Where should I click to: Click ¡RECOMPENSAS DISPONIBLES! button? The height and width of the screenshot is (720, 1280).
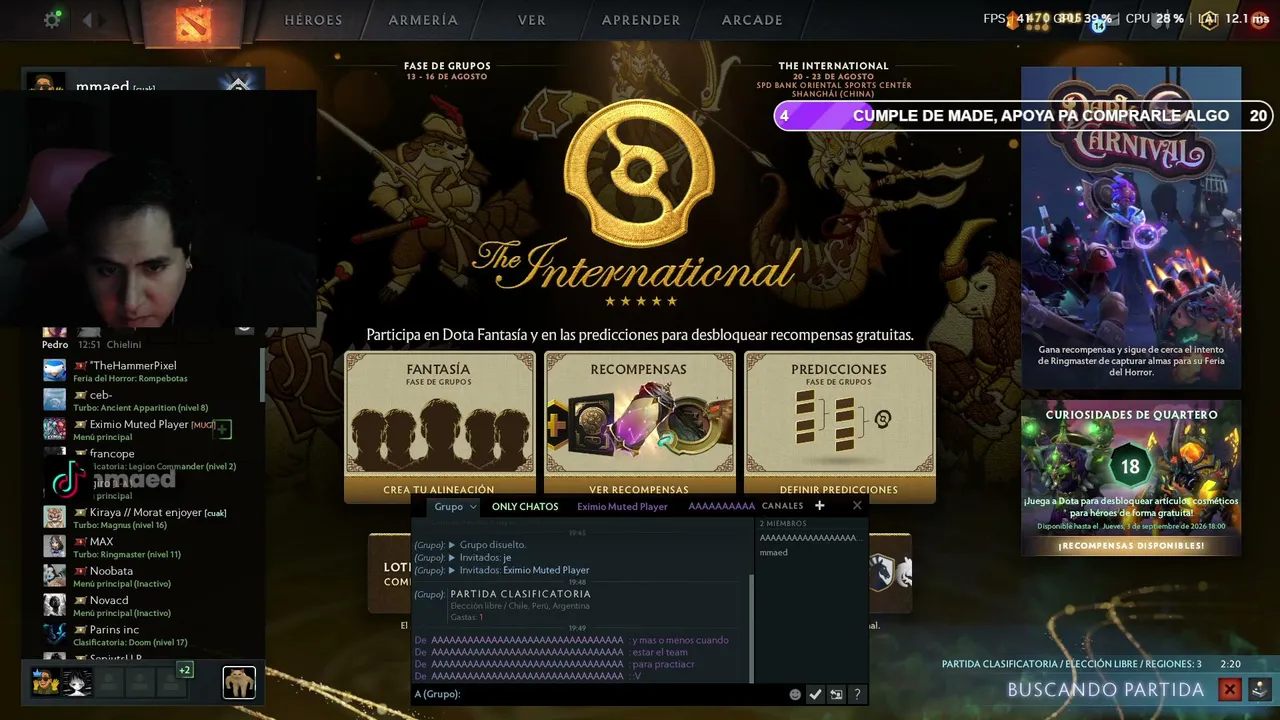tap(1131, 546)
